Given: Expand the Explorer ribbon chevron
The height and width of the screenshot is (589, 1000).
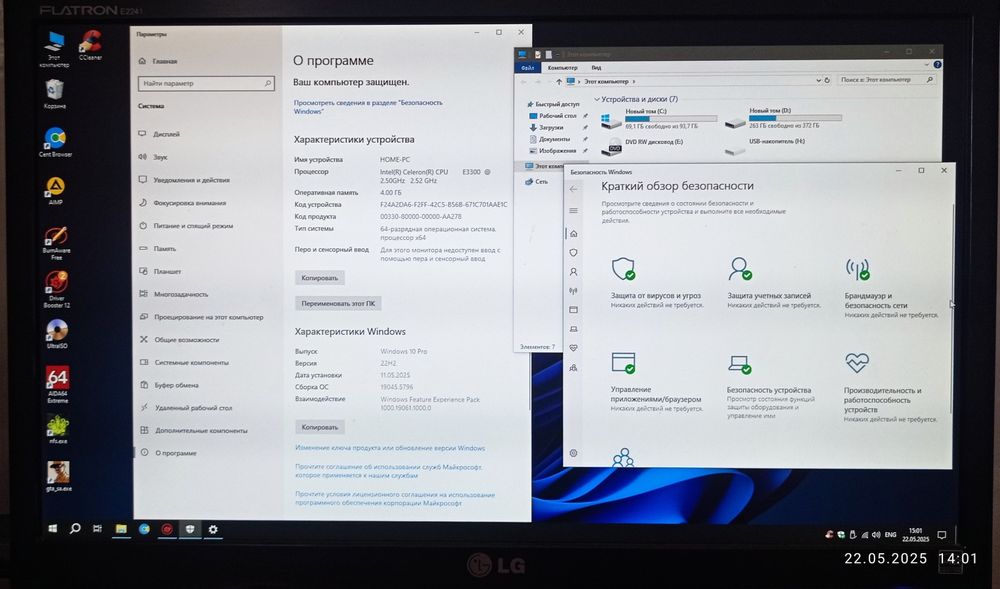Looking at the screenshot, I should pos(927,64).
